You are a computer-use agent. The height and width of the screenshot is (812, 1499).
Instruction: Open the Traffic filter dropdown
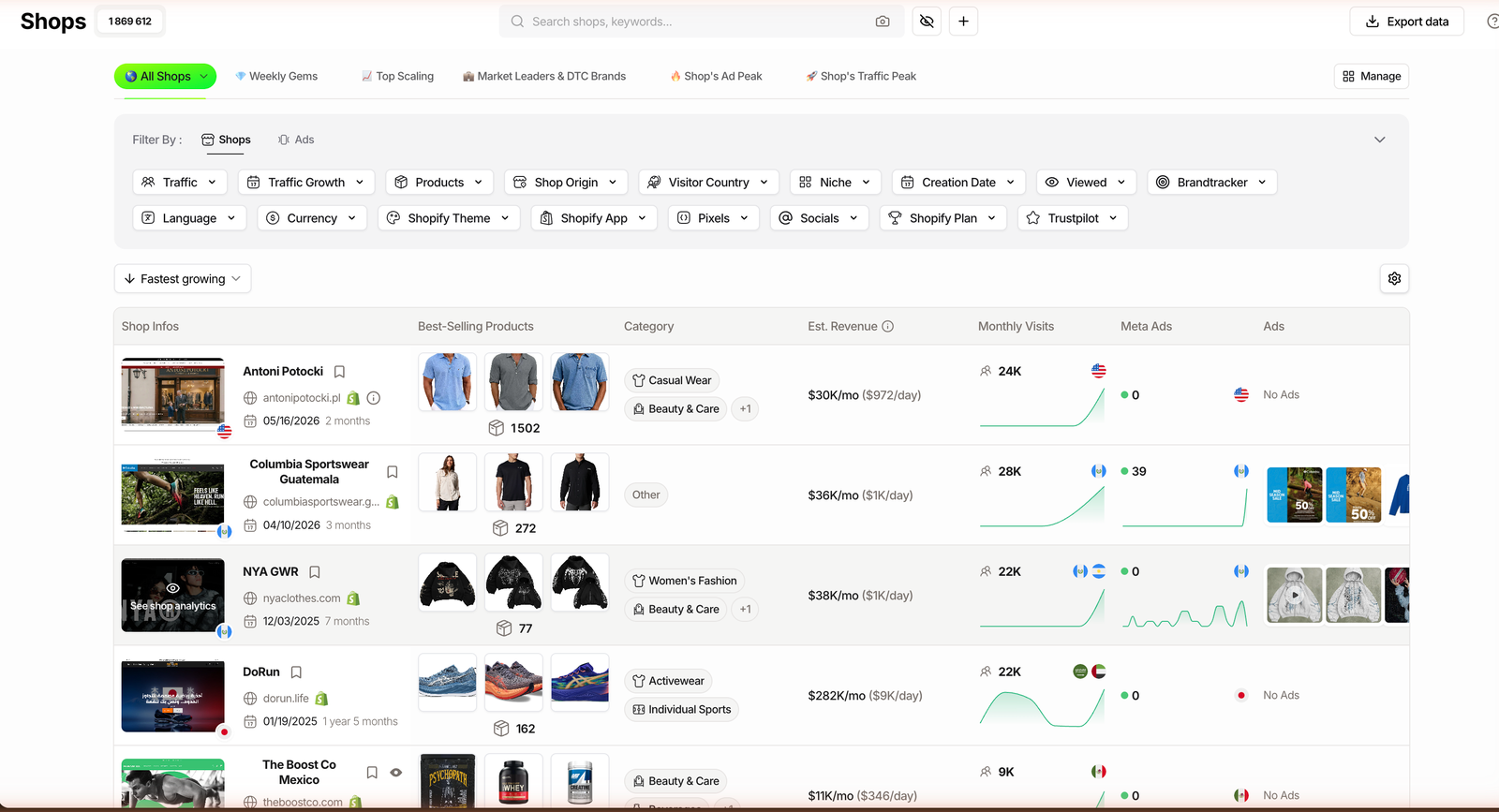[180, 183]
